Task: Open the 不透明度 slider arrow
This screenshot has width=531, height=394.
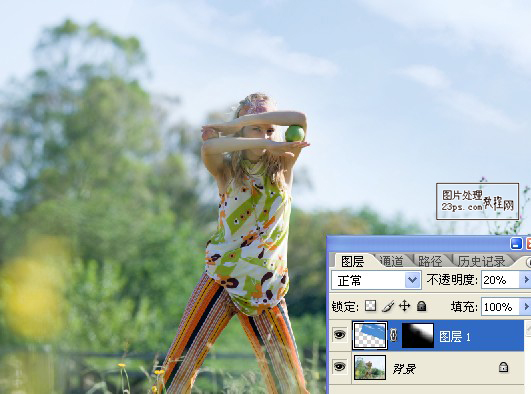Action: [526, 280]
